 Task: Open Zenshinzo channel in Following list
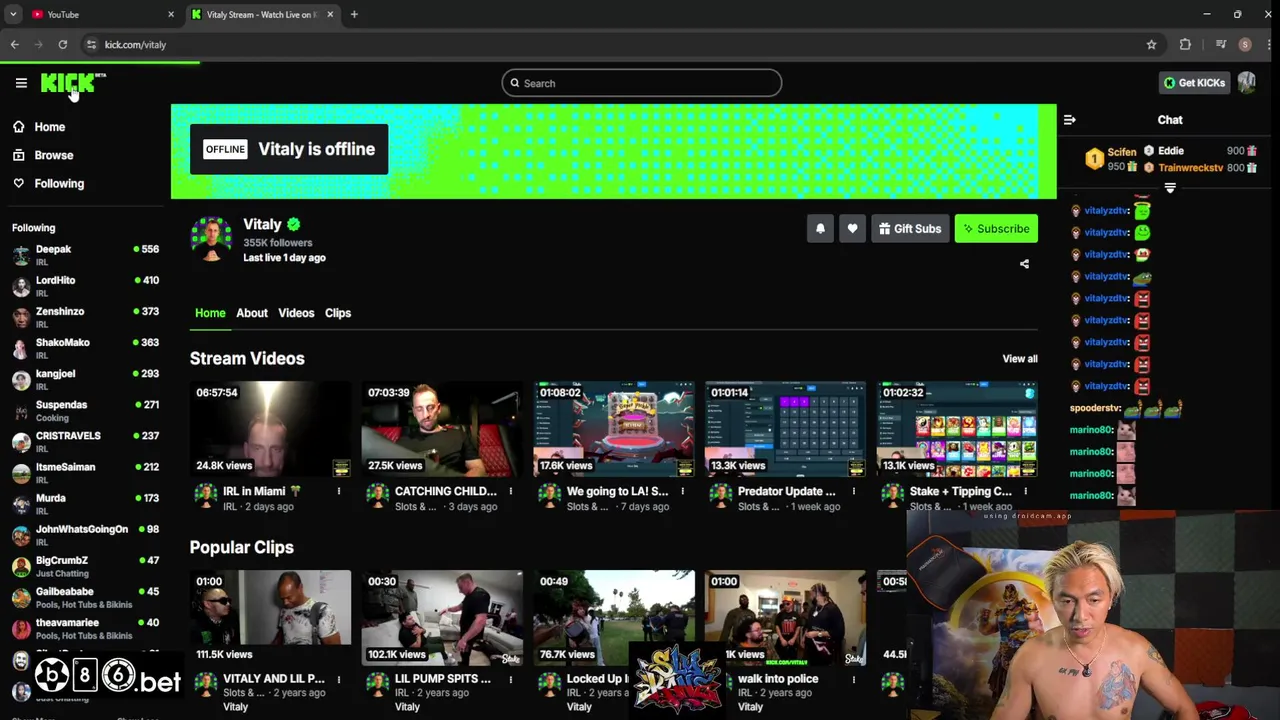tap(85, 317)
